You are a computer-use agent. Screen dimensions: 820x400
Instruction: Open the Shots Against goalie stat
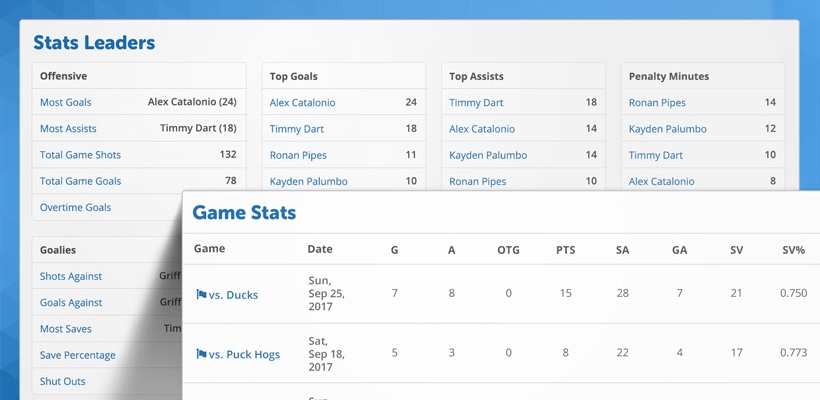point(71,276)
